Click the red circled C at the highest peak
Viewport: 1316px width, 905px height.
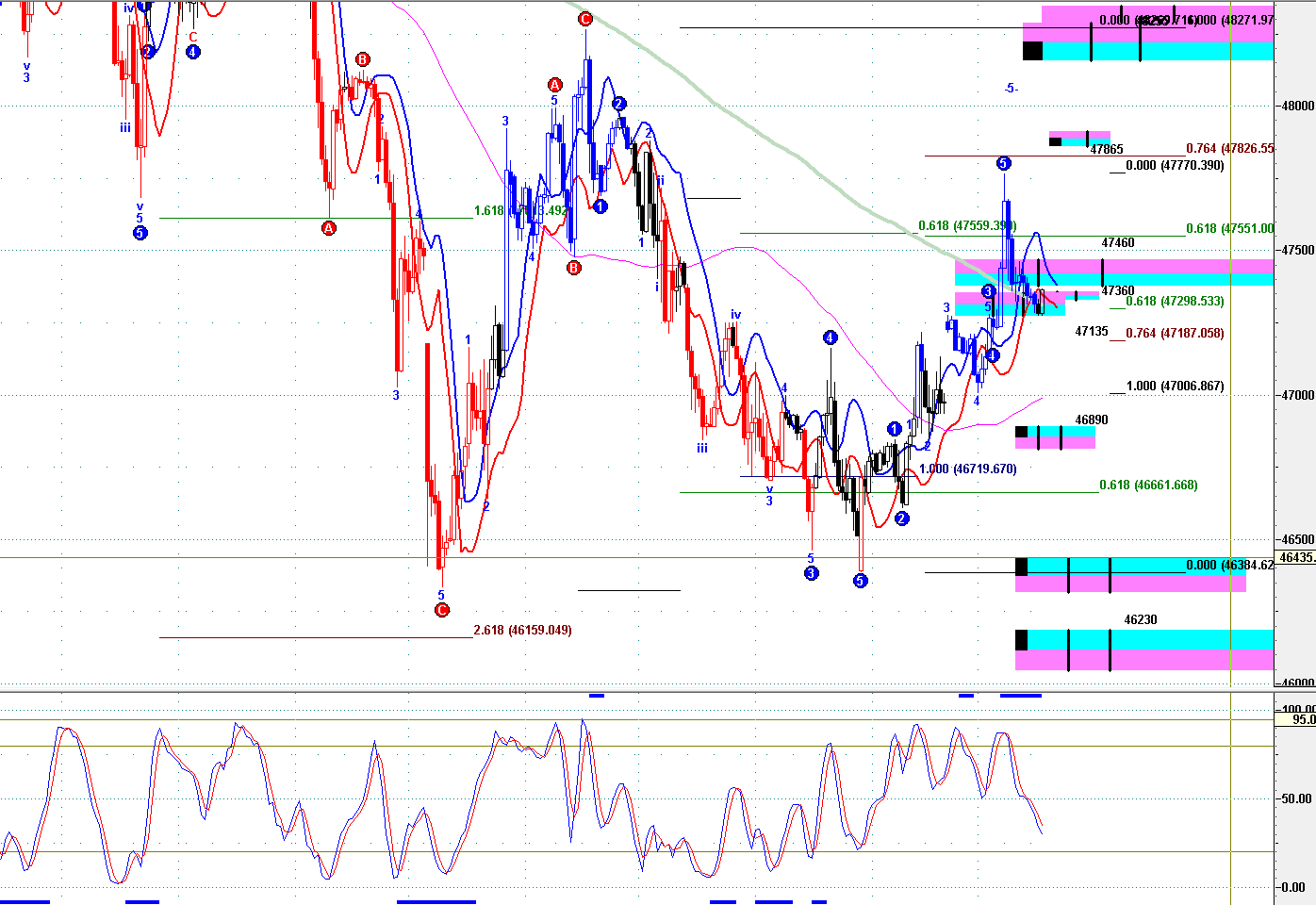584,19
